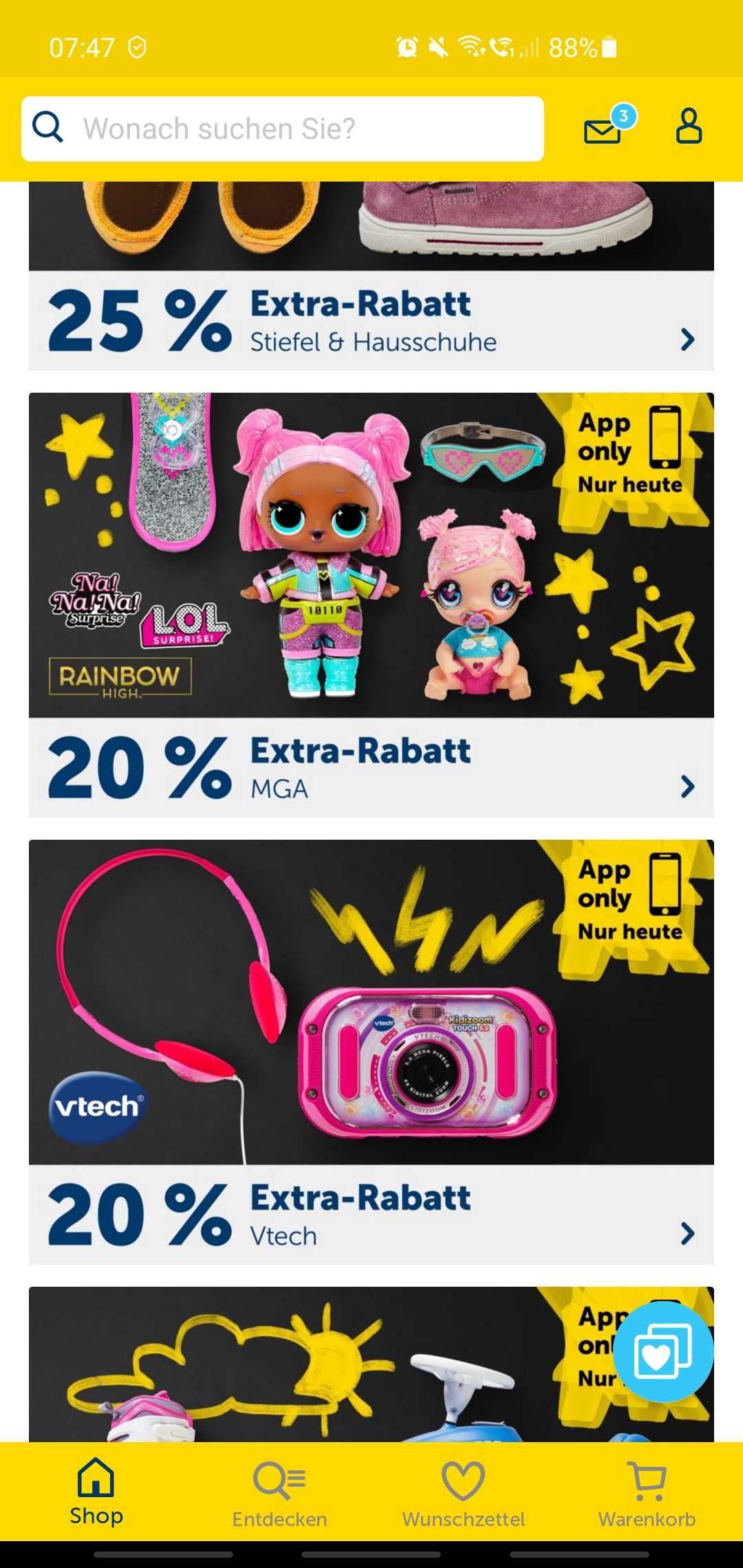
Task: Open the user account profile icon
Action: click(x=689, y=125)
